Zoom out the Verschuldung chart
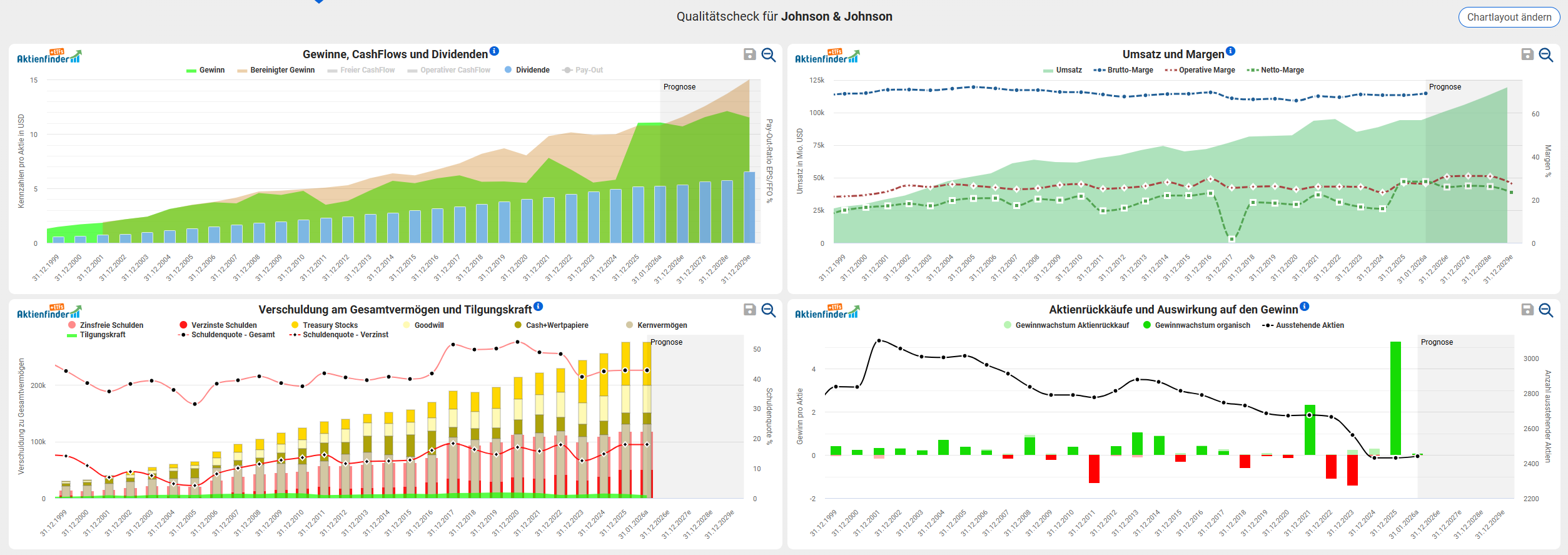Screen dimensions: 1568x555 point(769,310)
